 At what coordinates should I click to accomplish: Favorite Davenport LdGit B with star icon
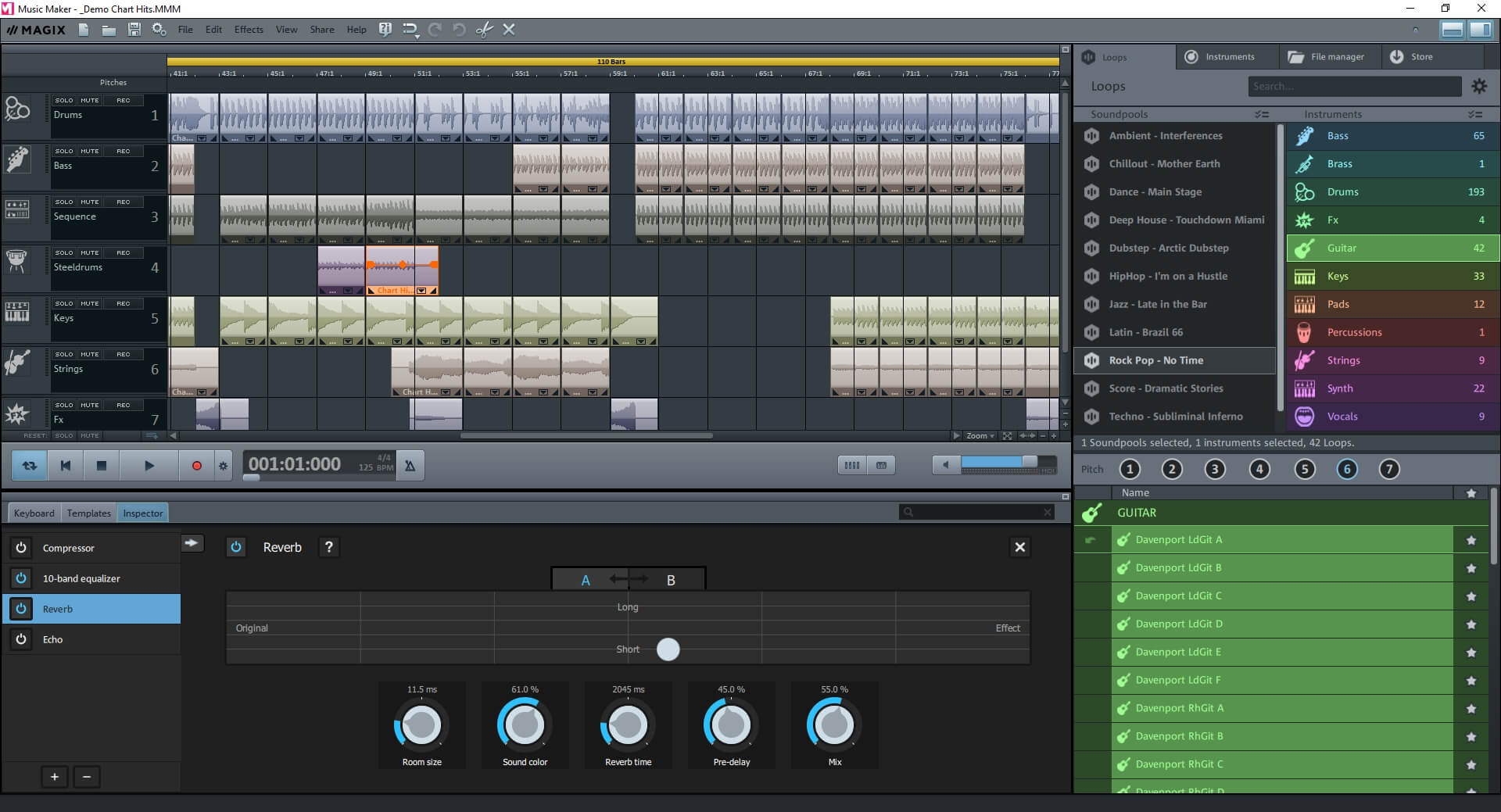point(1471,568)
